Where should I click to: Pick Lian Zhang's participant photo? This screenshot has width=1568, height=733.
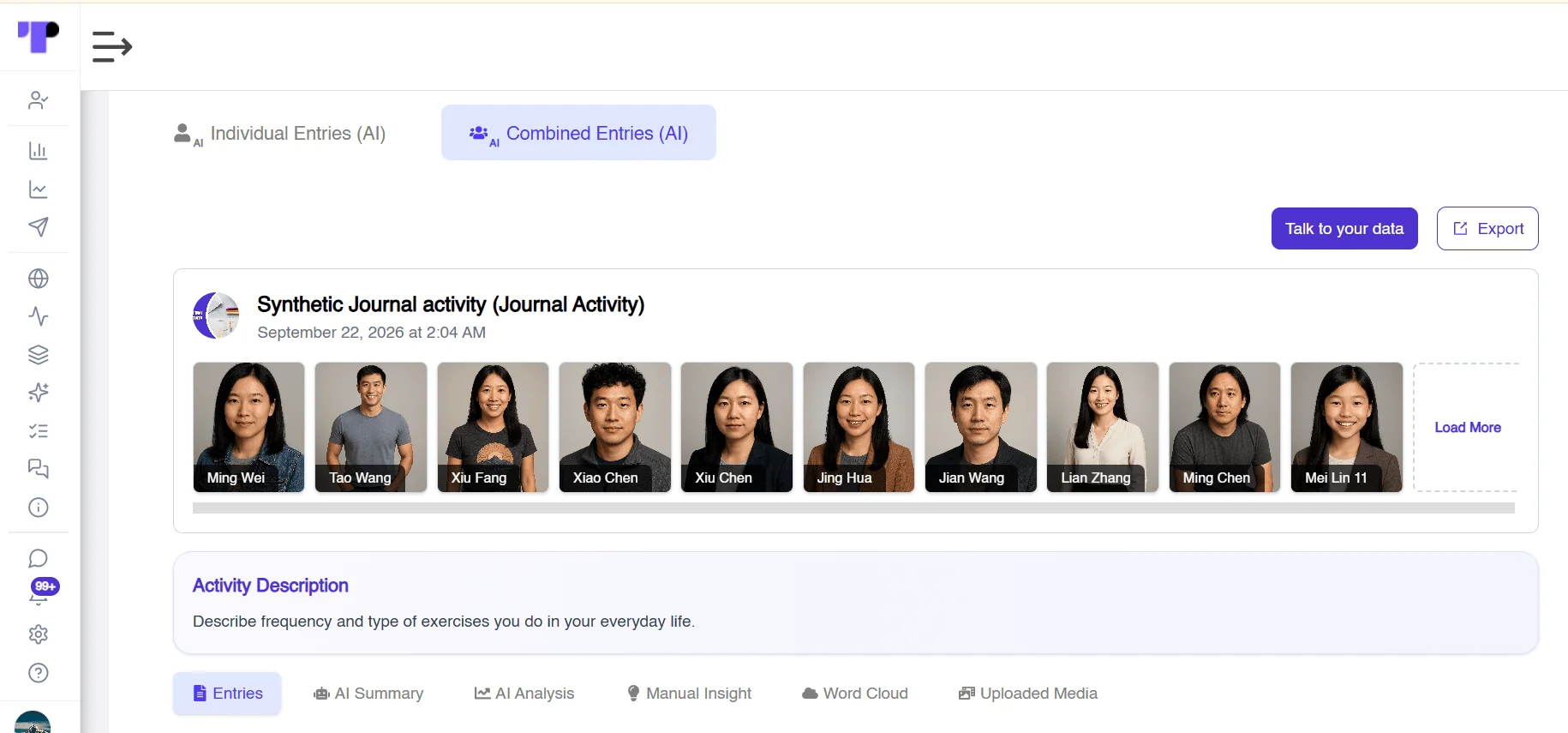click(x=1103, y=427)
